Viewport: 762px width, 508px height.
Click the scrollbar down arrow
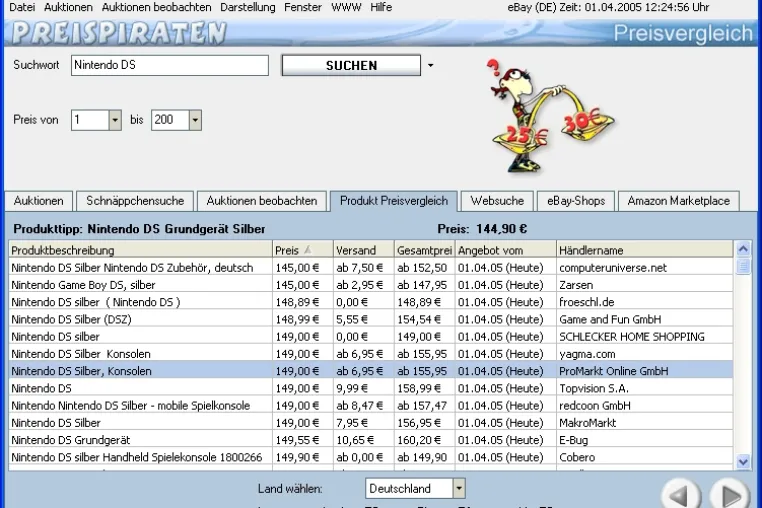pos(743,461)
